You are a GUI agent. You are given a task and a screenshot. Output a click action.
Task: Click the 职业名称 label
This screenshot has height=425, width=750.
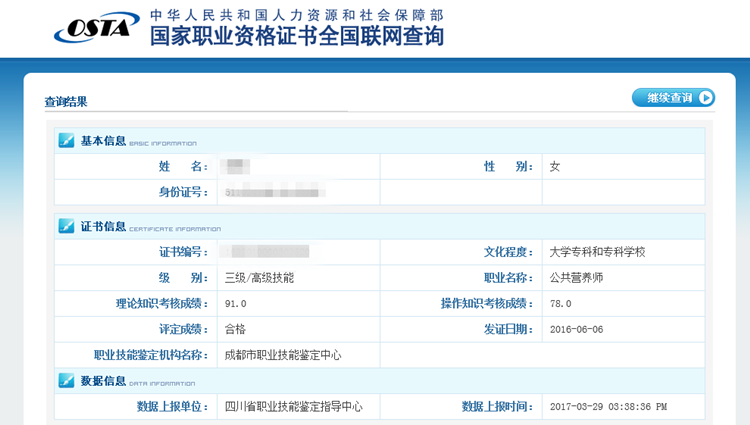pyautogui.click(x=508, y=278)
